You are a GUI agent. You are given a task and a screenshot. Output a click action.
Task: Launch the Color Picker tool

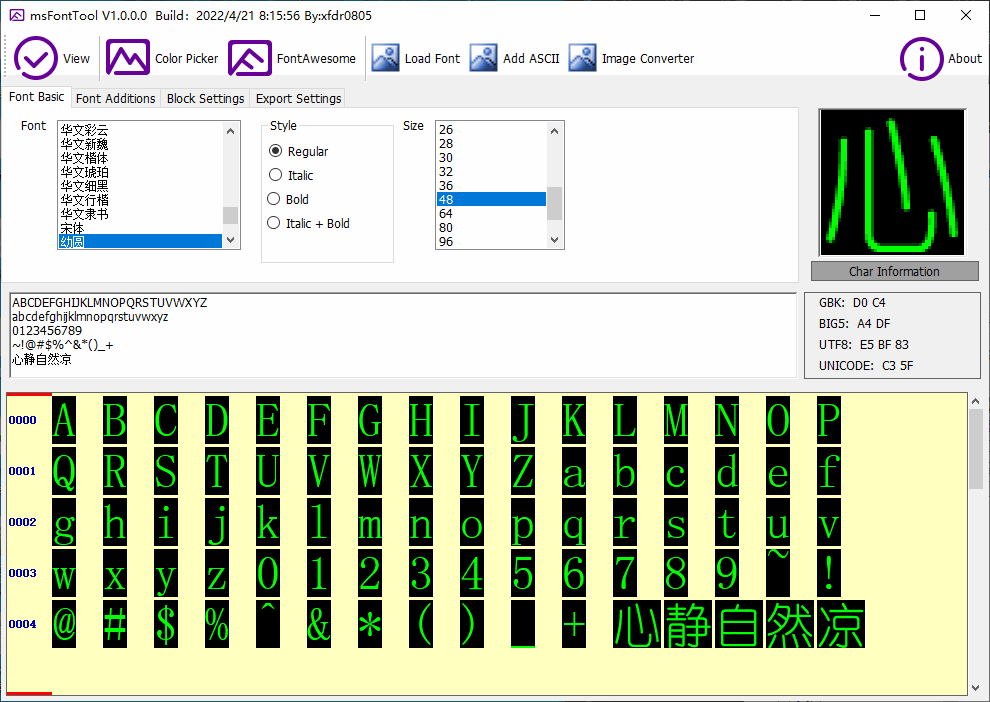point(162,58)
